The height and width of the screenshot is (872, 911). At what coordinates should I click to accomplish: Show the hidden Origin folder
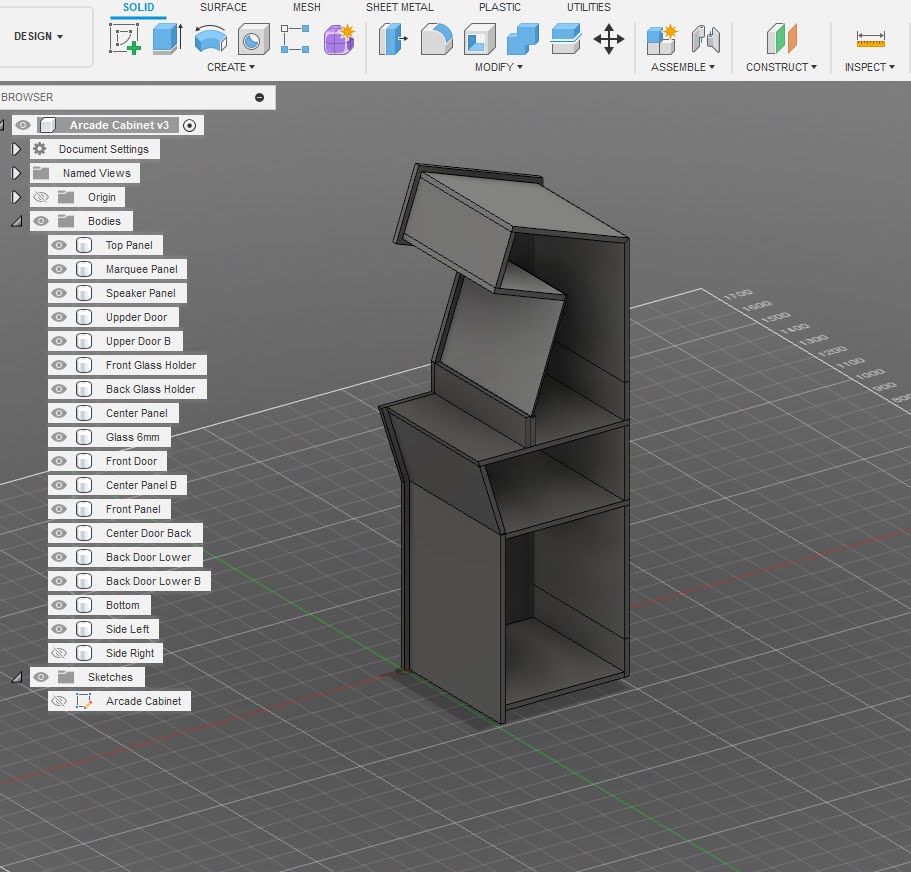coord(41,197)
